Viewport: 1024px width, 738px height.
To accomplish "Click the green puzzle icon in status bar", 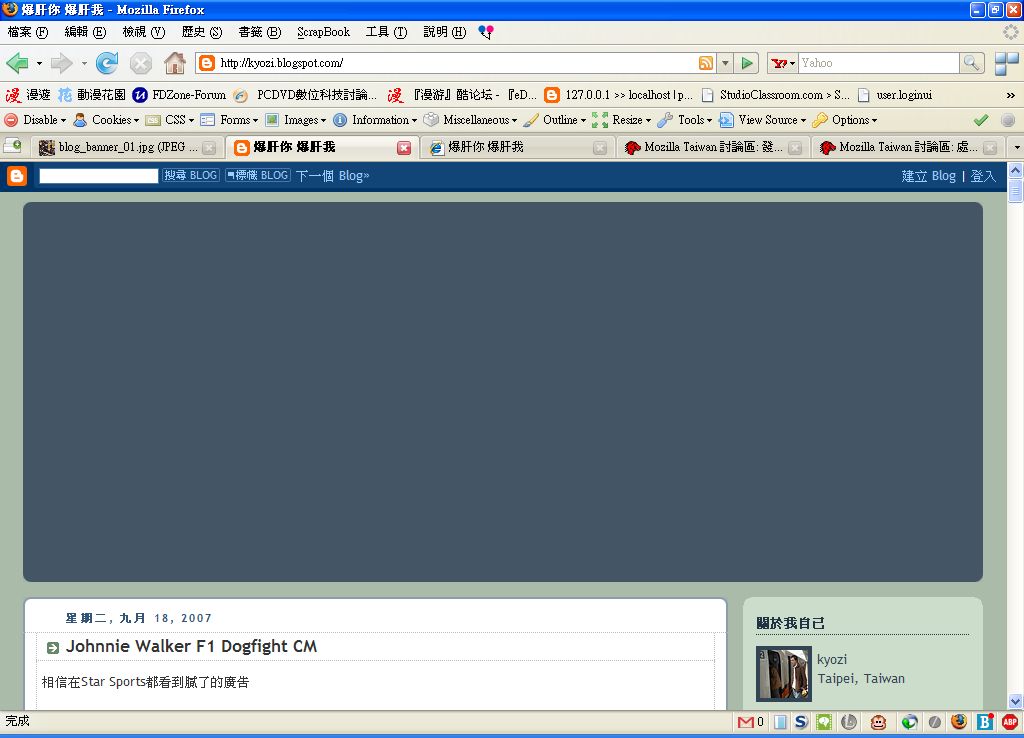I will point(824,722).
